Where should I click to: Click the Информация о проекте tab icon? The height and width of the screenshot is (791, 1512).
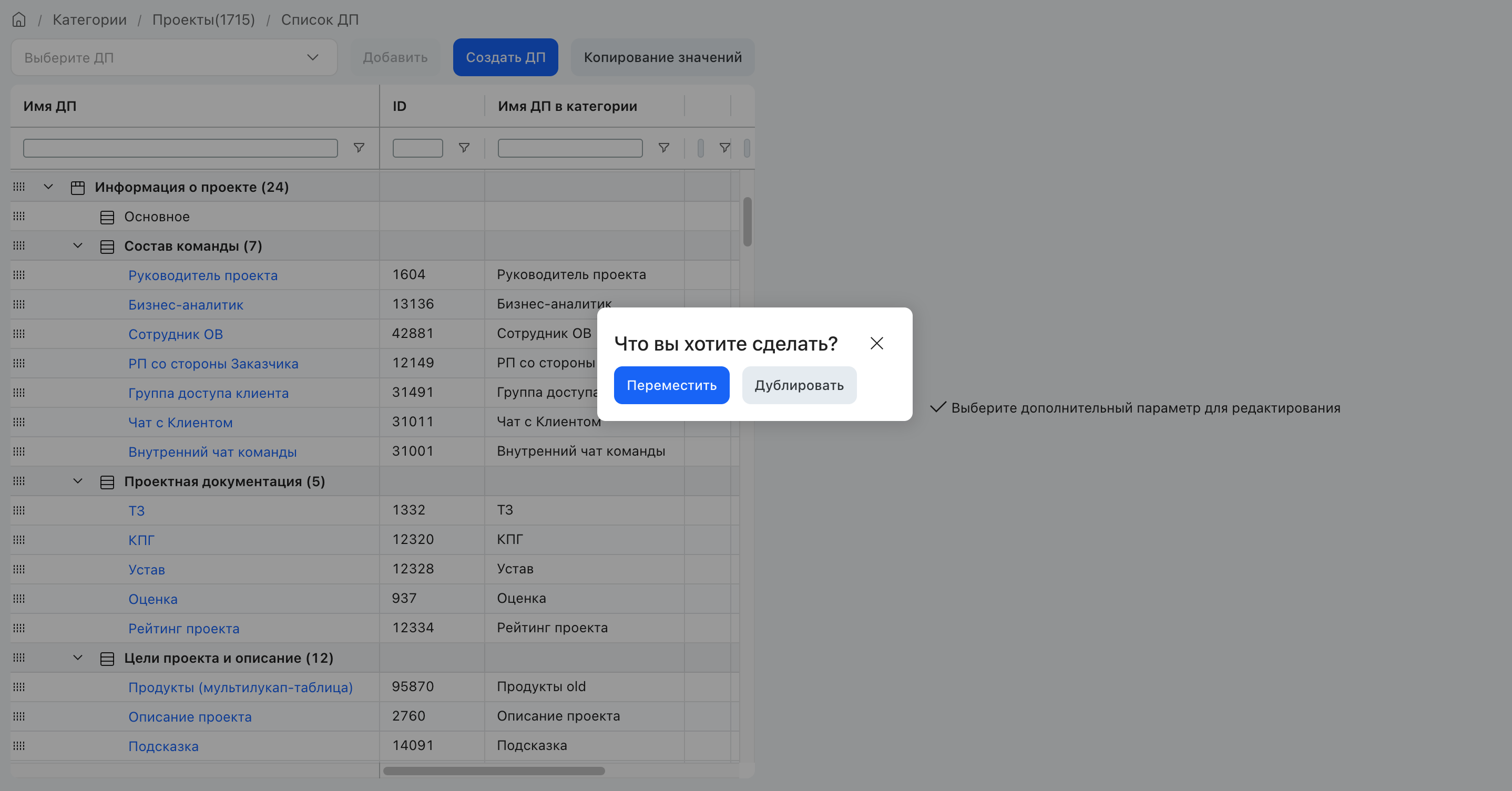[77, 188]
